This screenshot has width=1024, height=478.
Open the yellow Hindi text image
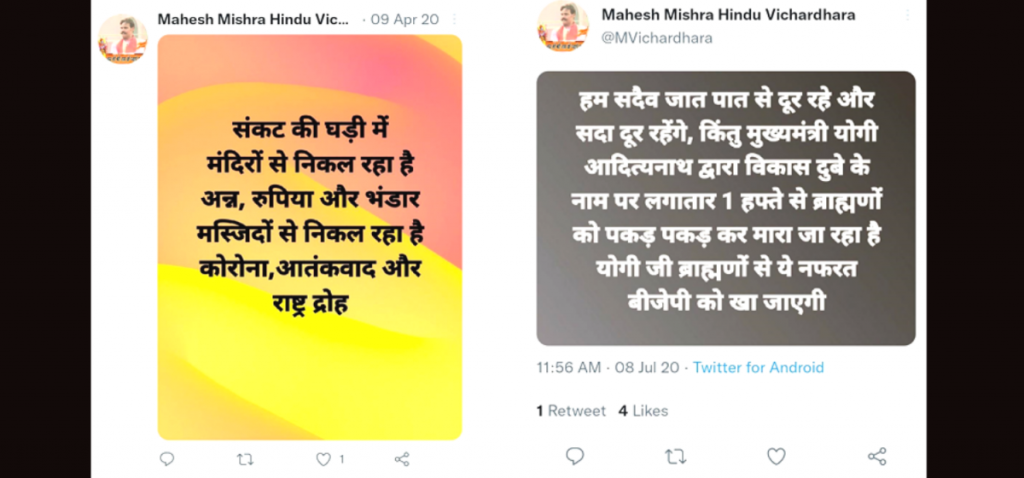[x=310, y=237]
